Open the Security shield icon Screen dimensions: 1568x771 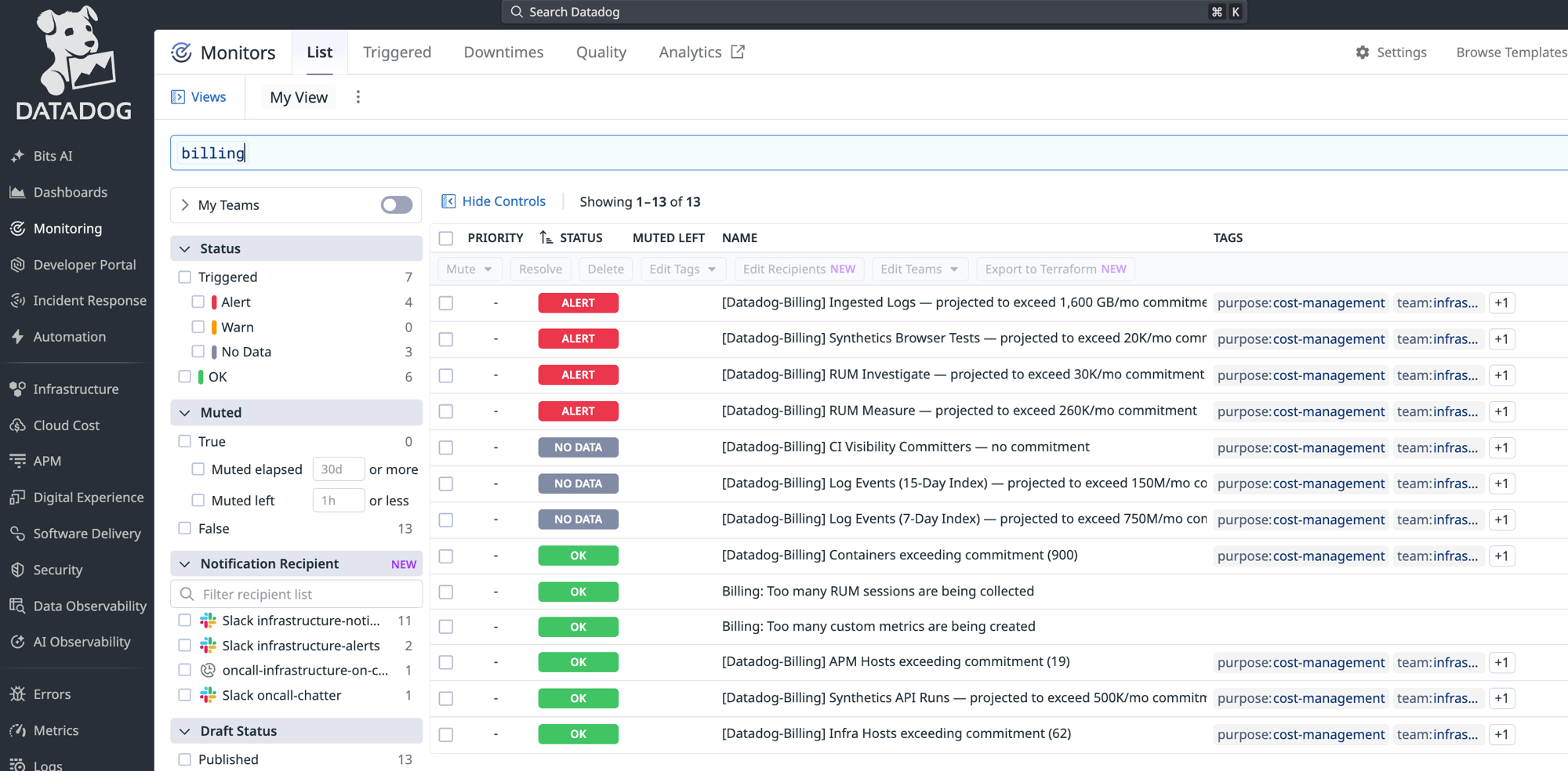[17, 570]
